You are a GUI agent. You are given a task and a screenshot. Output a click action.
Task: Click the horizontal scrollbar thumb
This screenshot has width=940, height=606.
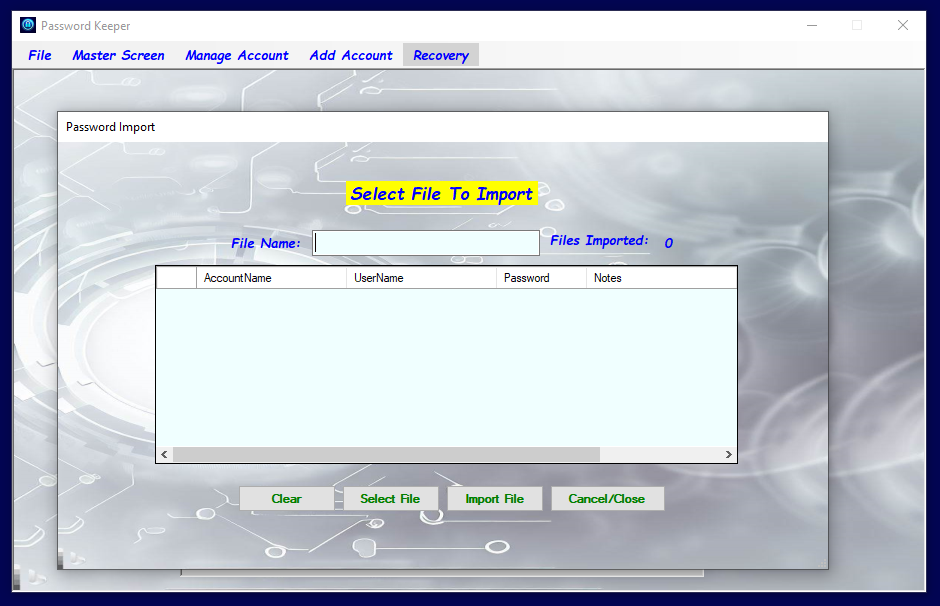[x=386, y=454]
